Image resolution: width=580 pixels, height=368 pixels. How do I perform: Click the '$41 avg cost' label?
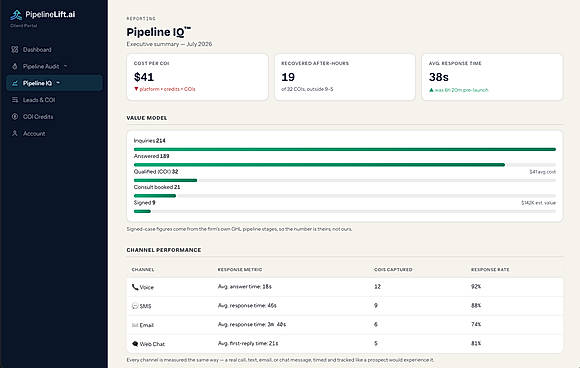tap(542, 172)
